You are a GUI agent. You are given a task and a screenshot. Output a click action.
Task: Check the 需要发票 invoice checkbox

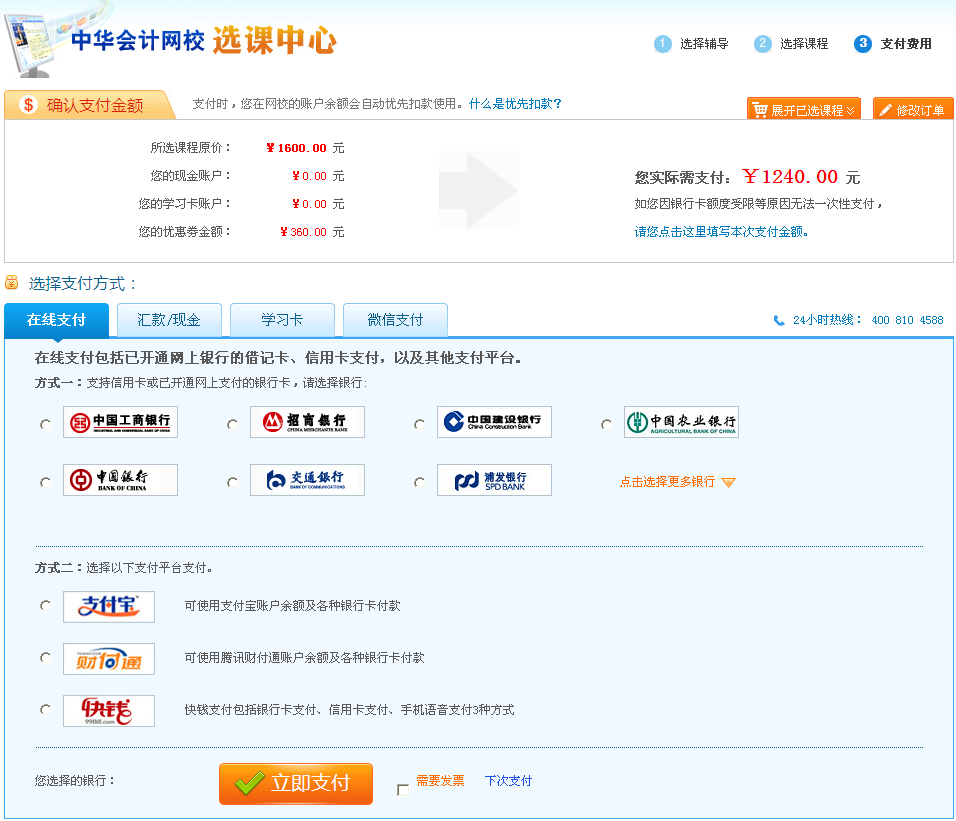point(403,789)
